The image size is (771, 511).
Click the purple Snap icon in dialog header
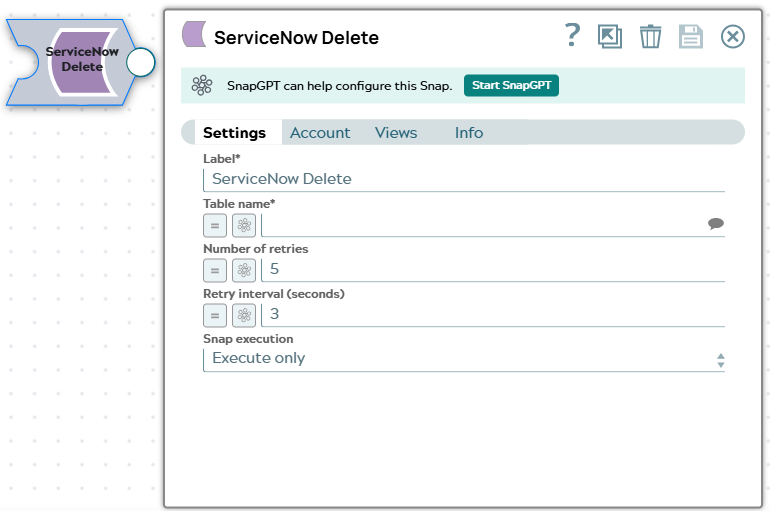pos(194,34)
